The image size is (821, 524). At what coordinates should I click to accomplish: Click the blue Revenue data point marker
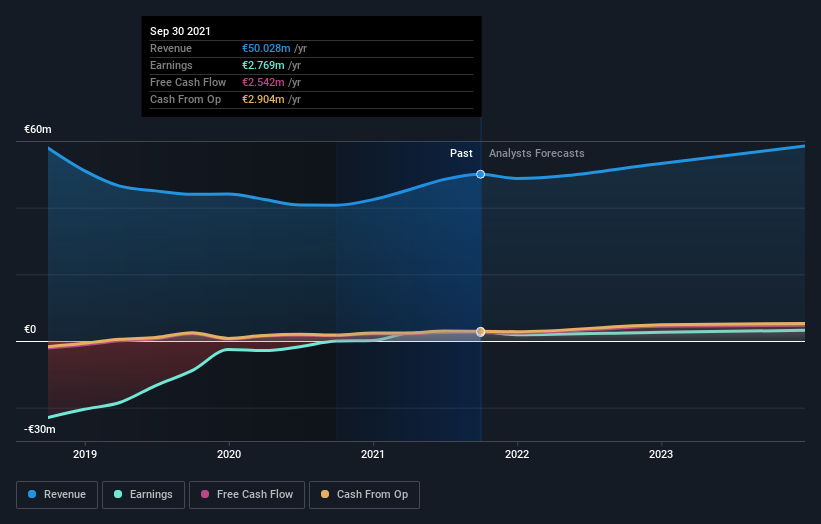[x=480, y=174]
